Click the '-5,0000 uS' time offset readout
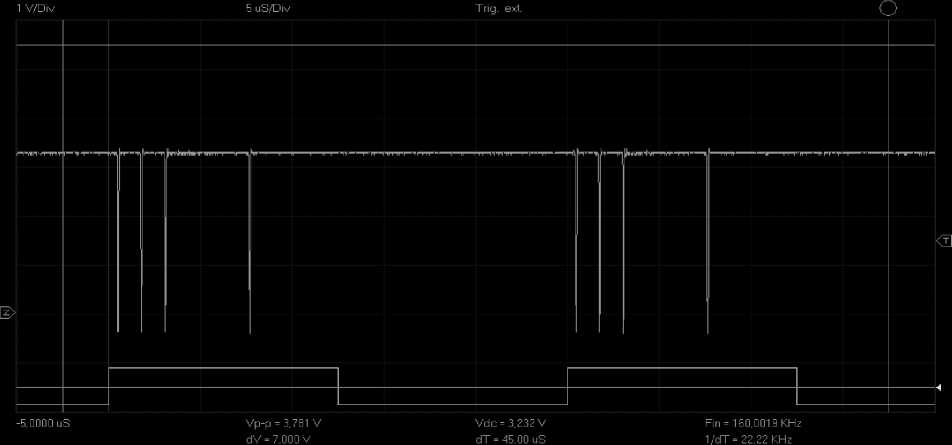The width and height of the screenshot is (952, 445). pyautogui.click(x=43, y=423)
